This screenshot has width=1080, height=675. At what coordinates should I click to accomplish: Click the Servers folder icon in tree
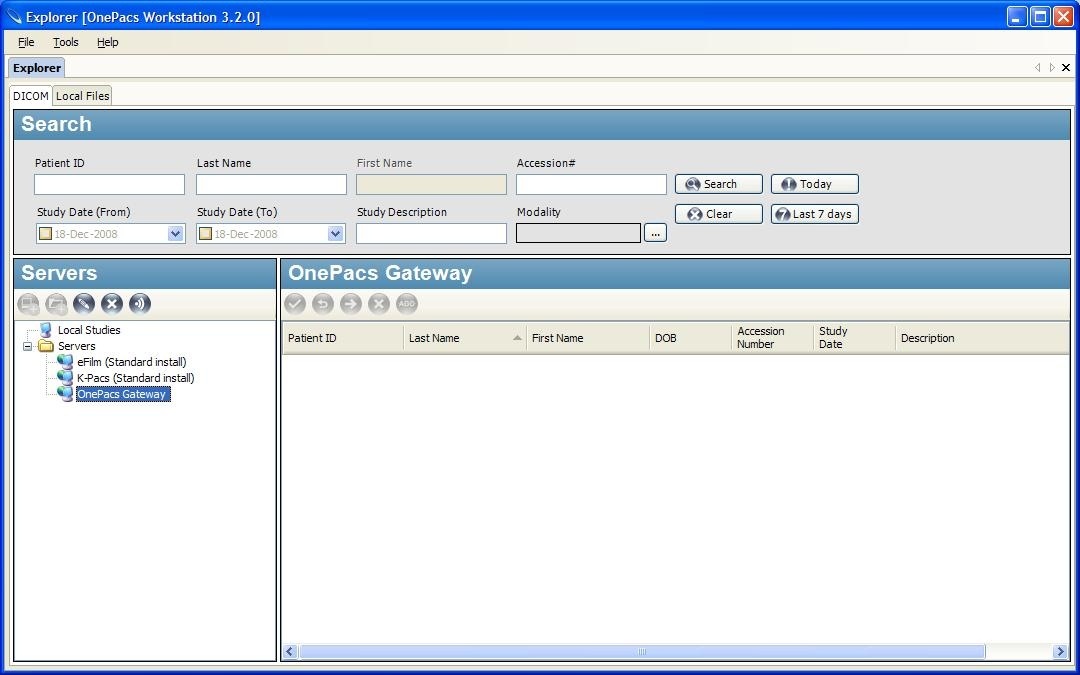(46, 346)
